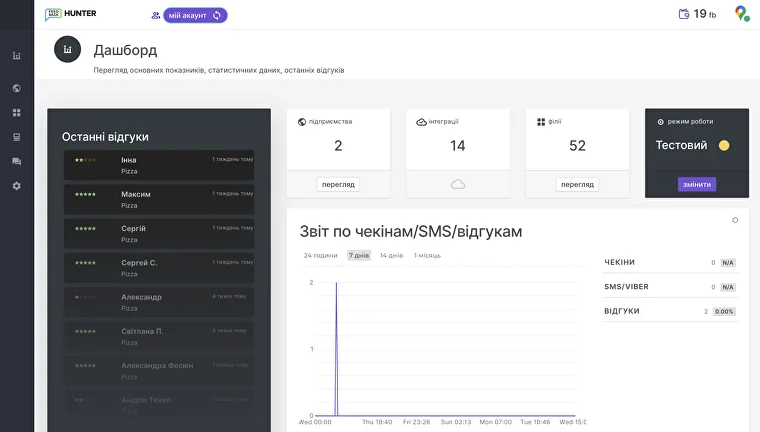Open Інна's two-star Pizza review

(158, 165)
